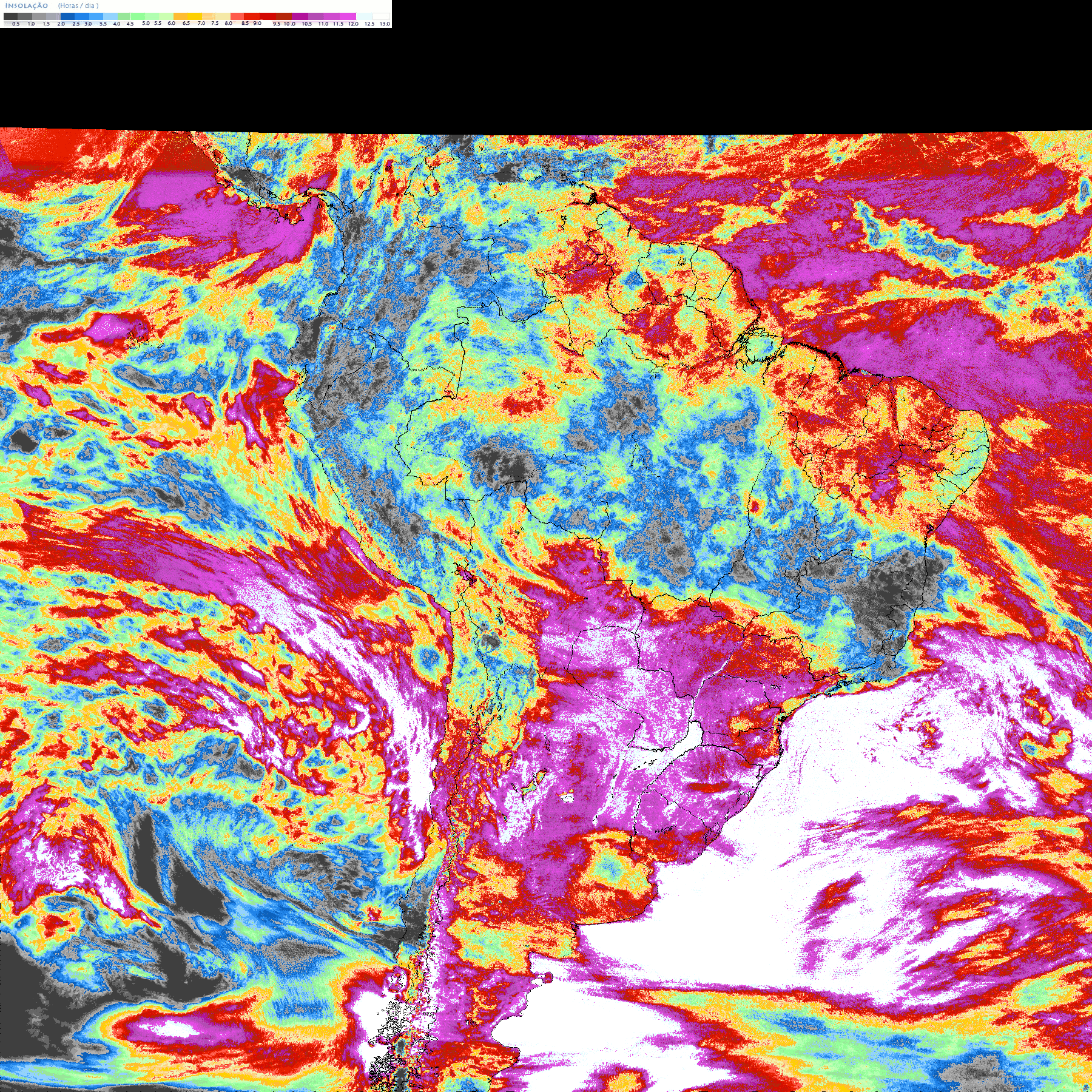Click the 12.0 legend value
The image size is (1092, 1092).
pos(353,24)
